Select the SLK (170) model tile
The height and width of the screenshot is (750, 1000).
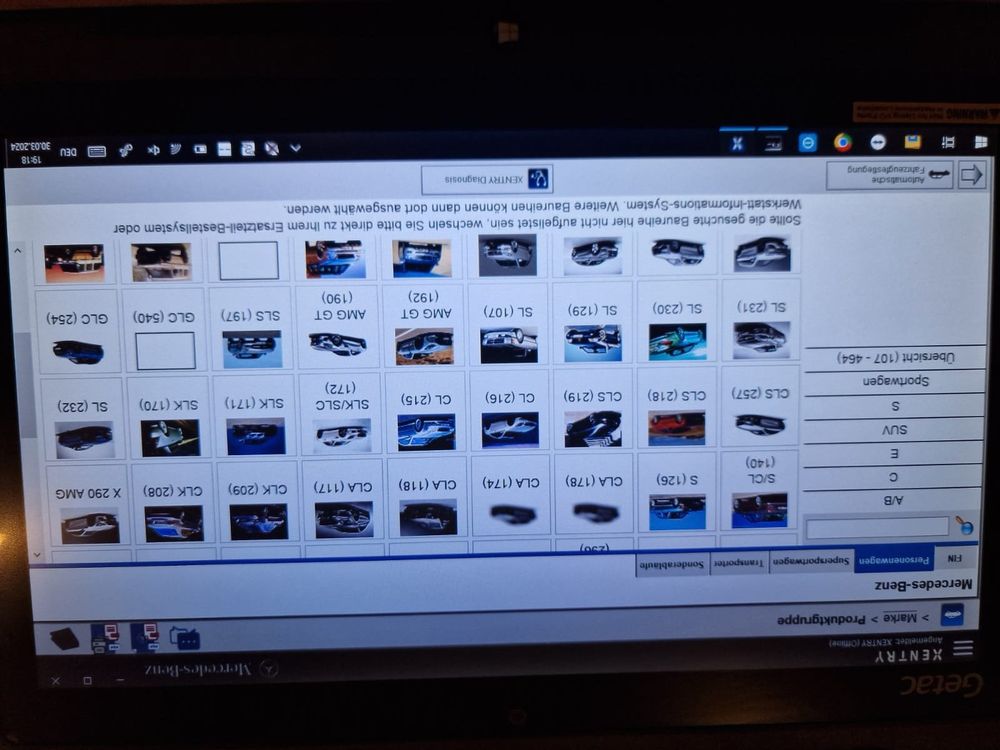click(x=169, y=418)
